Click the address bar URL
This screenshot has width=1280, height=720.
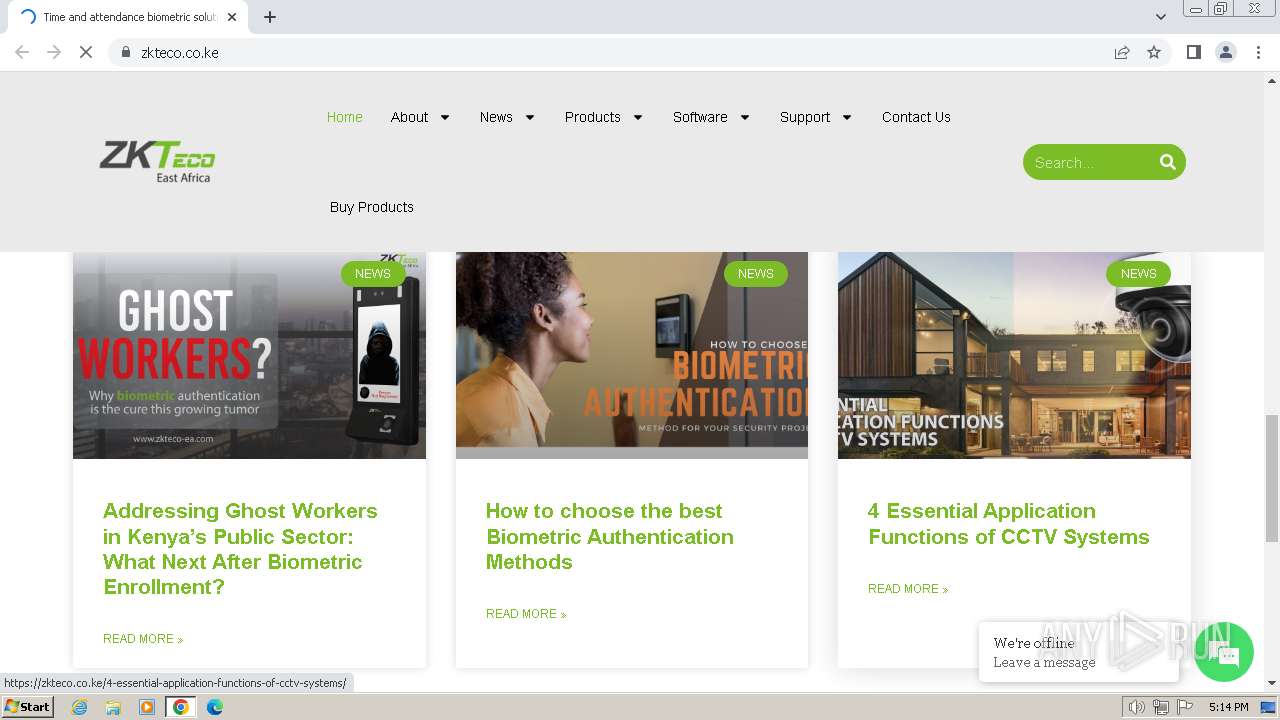(x=180, y=52)
